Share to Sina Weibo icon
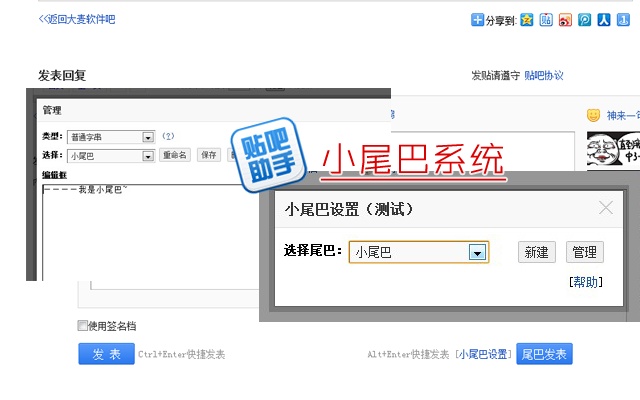Image resolution: width=640 pixels, height=400 pixels. click(x=566, y=20)
